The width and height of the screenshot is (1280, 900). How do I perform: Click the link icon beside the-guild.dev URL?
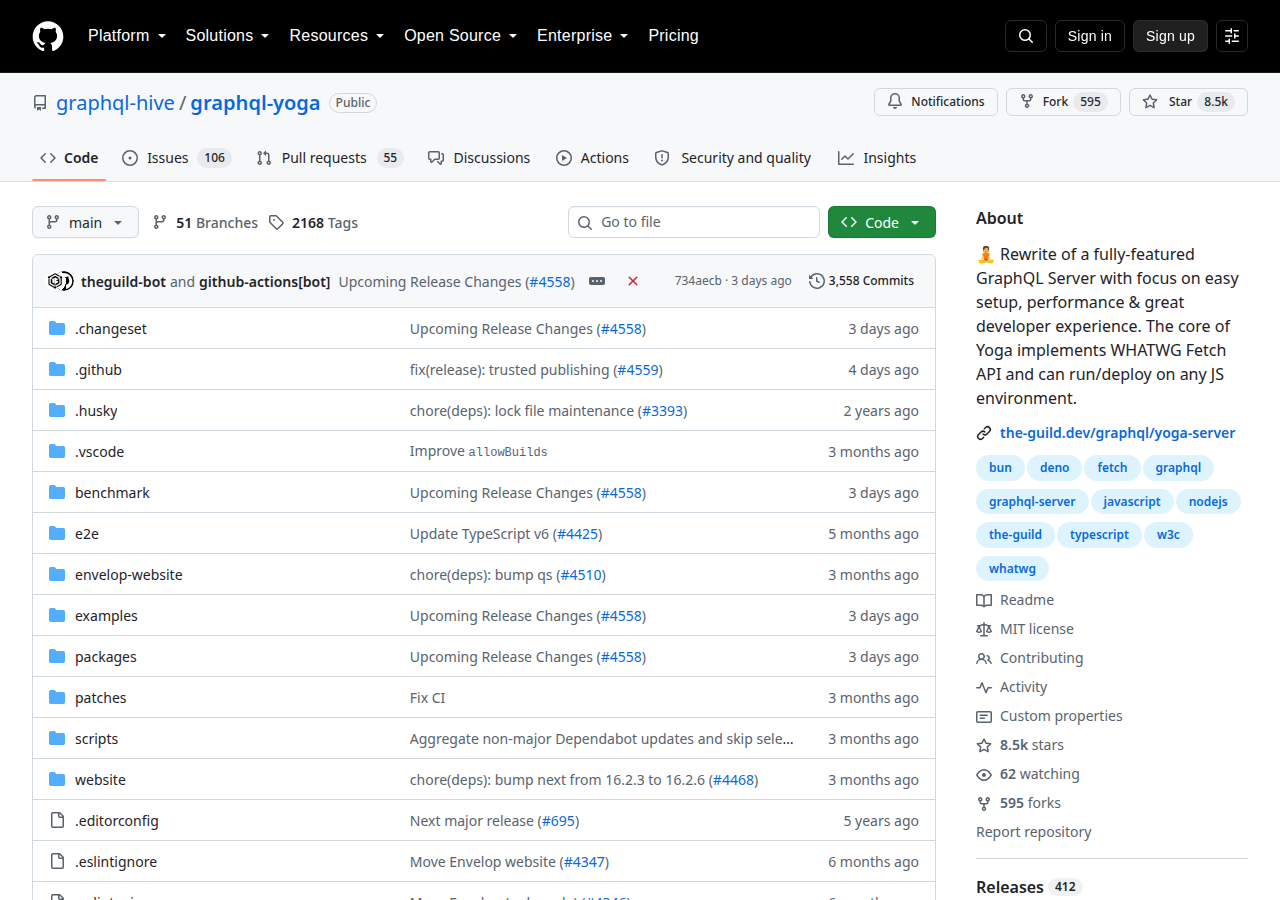984,433
